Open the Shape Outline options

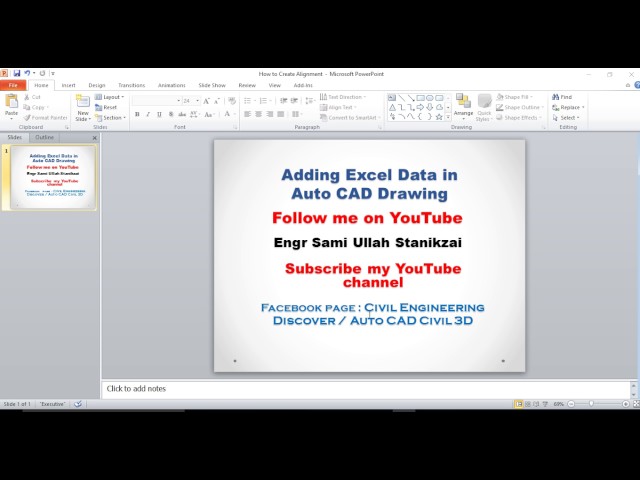point(520,107)
